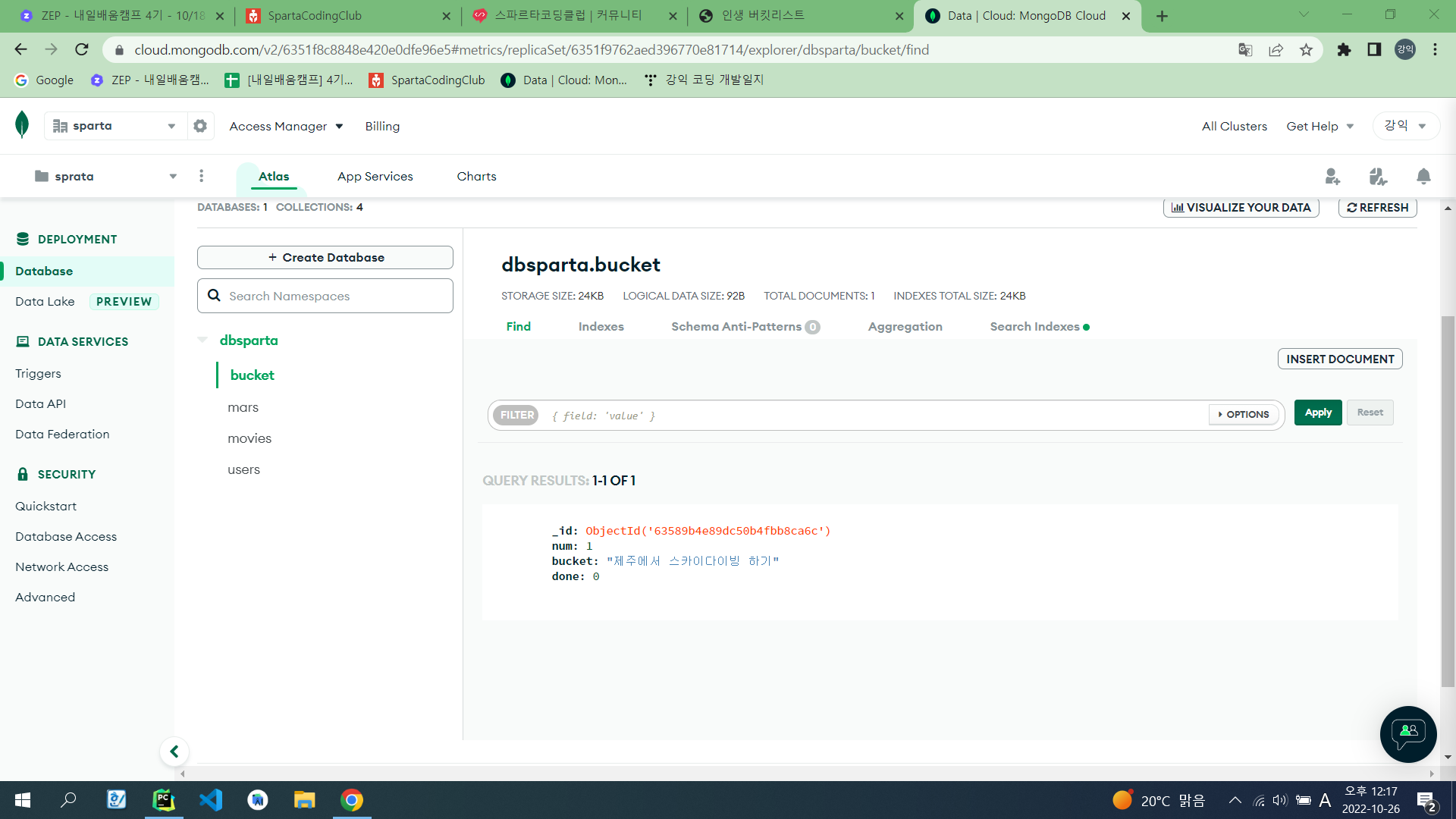Launch Visual Studio Code from taskbar
The image size is (1456, 819).
point(211,800)
